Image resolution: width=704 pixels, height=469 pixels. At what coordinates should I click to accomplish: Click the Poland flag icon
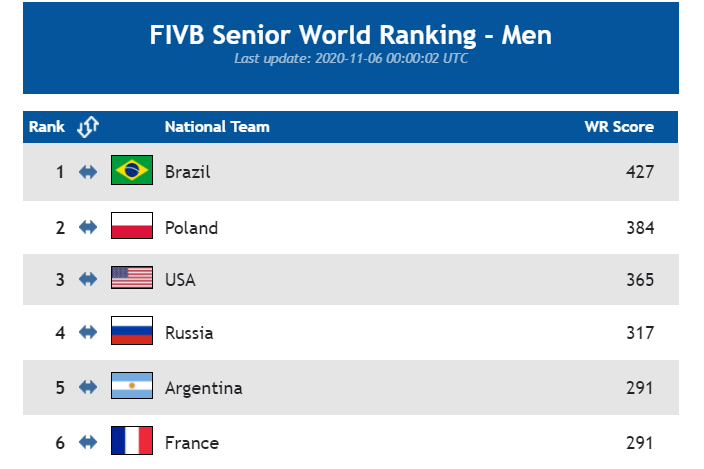click(x=132, y=225)
